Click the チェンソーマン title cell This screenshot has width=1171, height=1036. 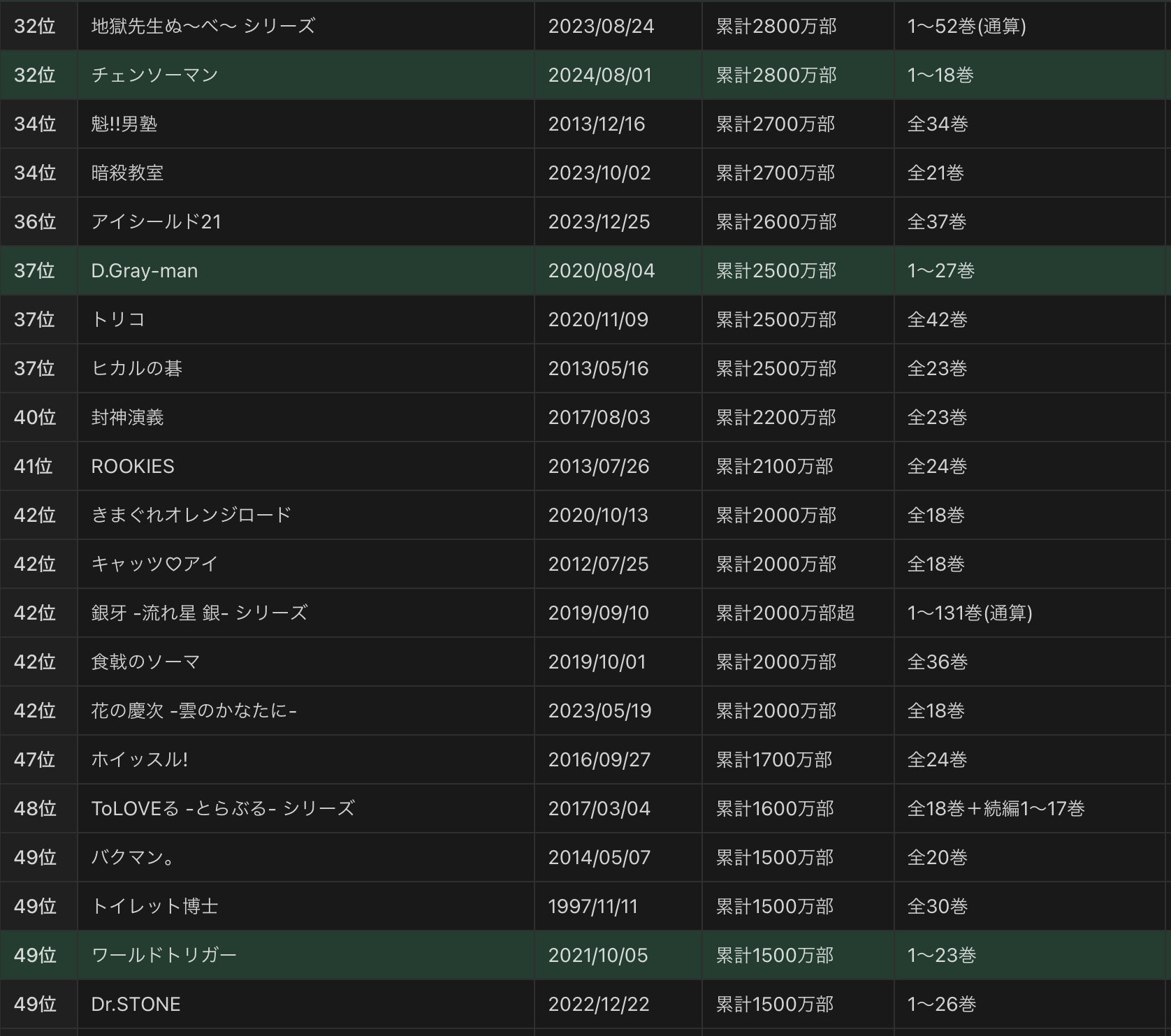pos(154,75)
